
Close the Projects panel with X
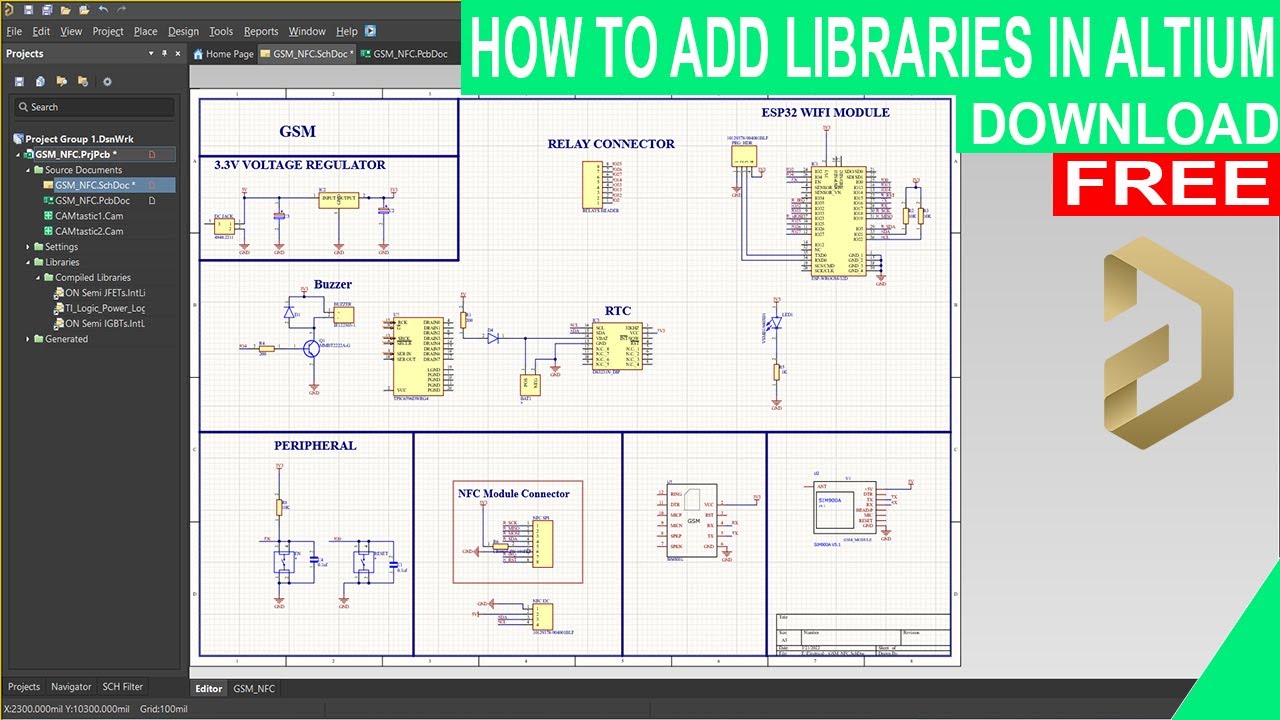click(177, 53)
